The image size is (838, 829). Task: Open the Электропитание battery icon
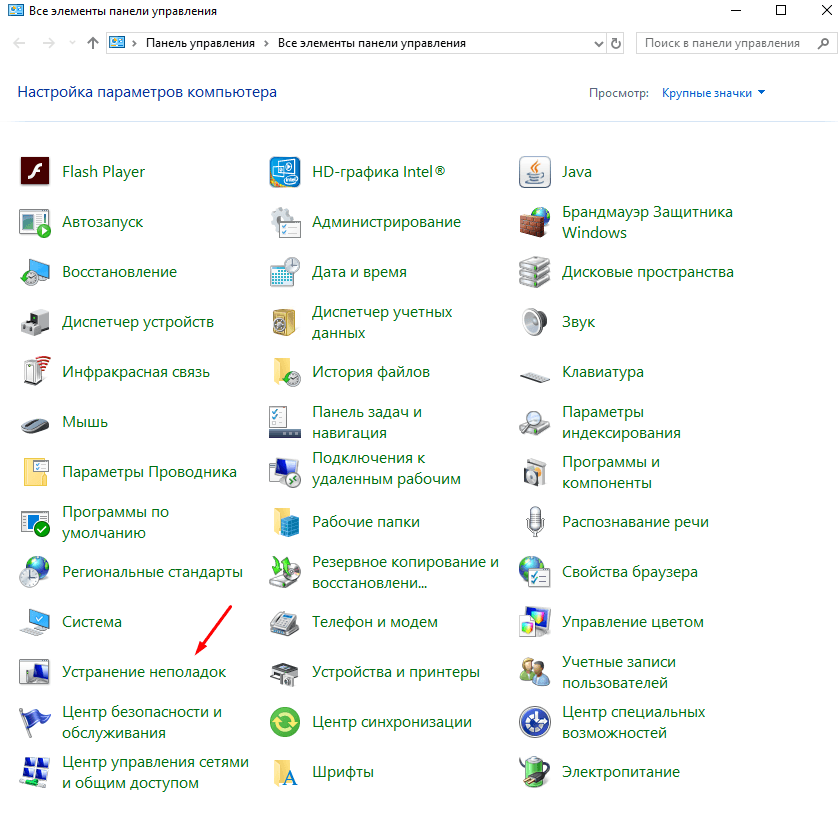[534, 772]
